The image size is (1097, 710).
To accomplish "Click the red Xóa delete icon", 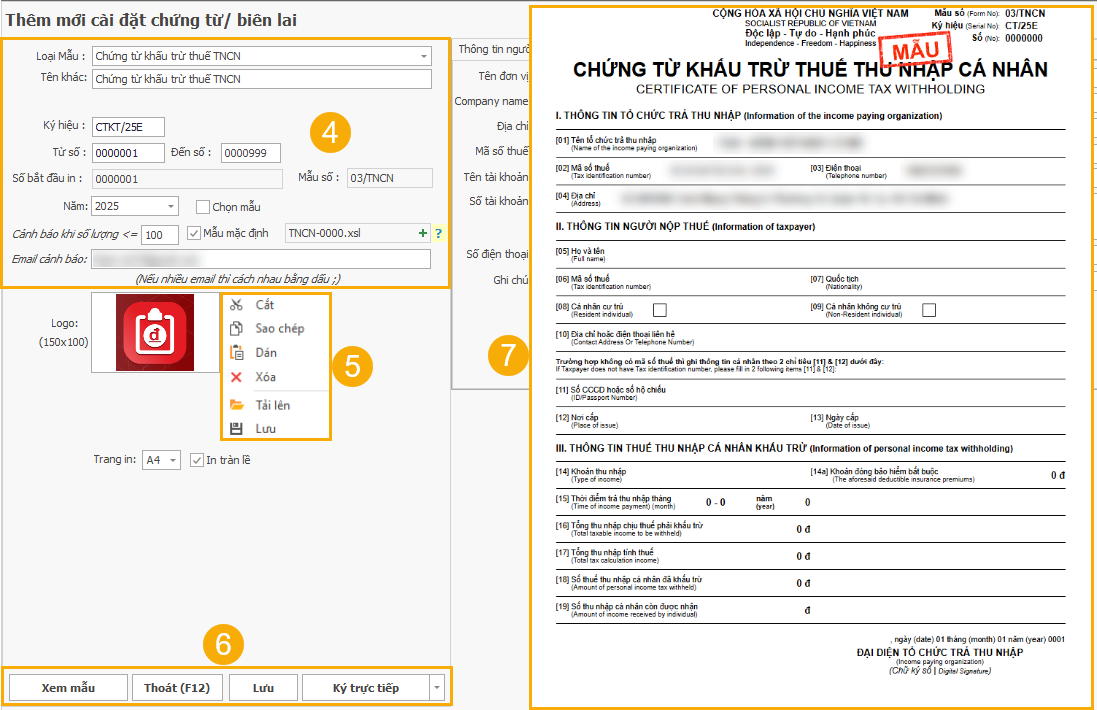I will pyautogui.click(x=236, y=377).
